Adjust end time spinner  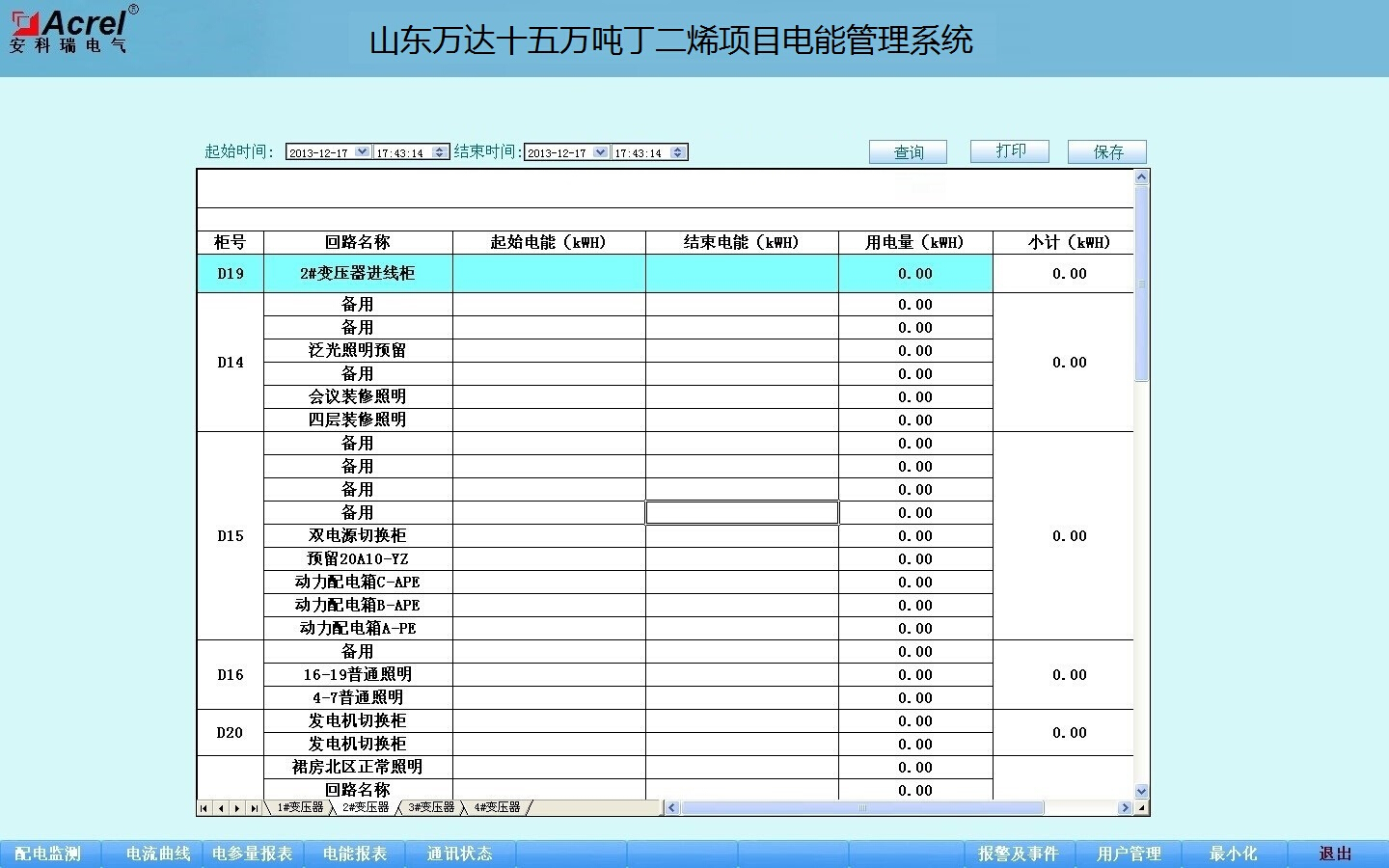[678, 152]
